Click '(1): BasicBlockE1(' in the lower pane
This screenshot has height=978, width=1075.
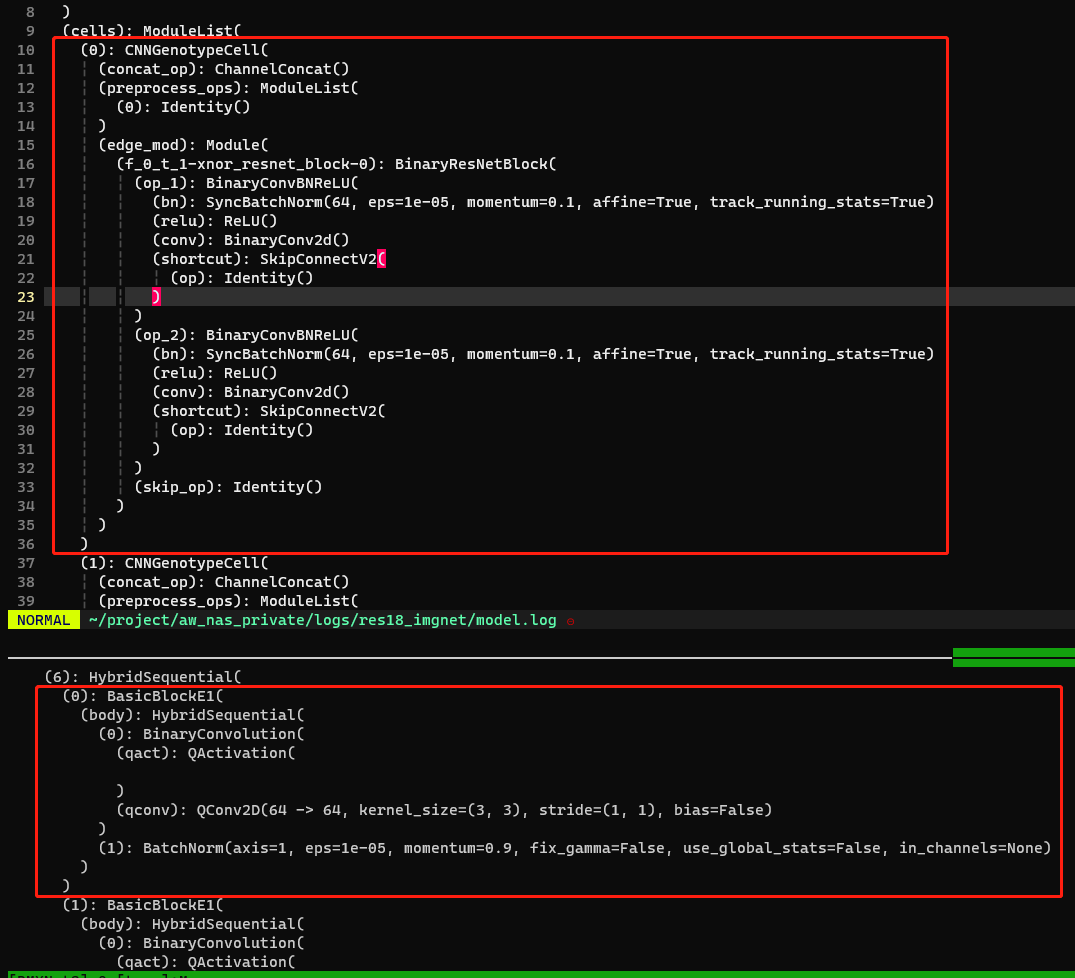click(143, 905)
